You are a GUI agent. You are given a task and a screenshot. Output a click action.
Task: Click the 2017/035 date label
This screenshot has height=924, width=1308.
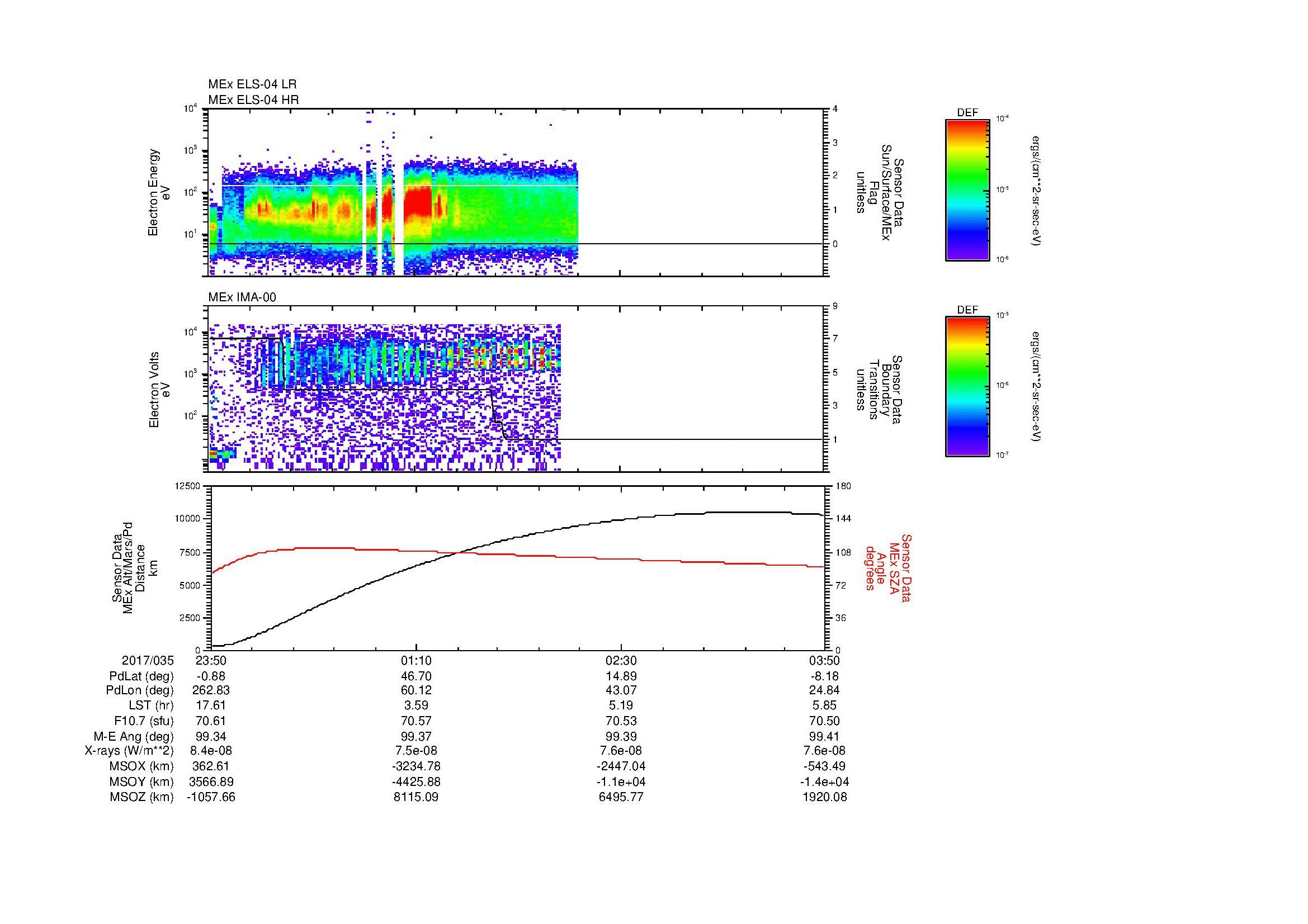coord(148,660)
